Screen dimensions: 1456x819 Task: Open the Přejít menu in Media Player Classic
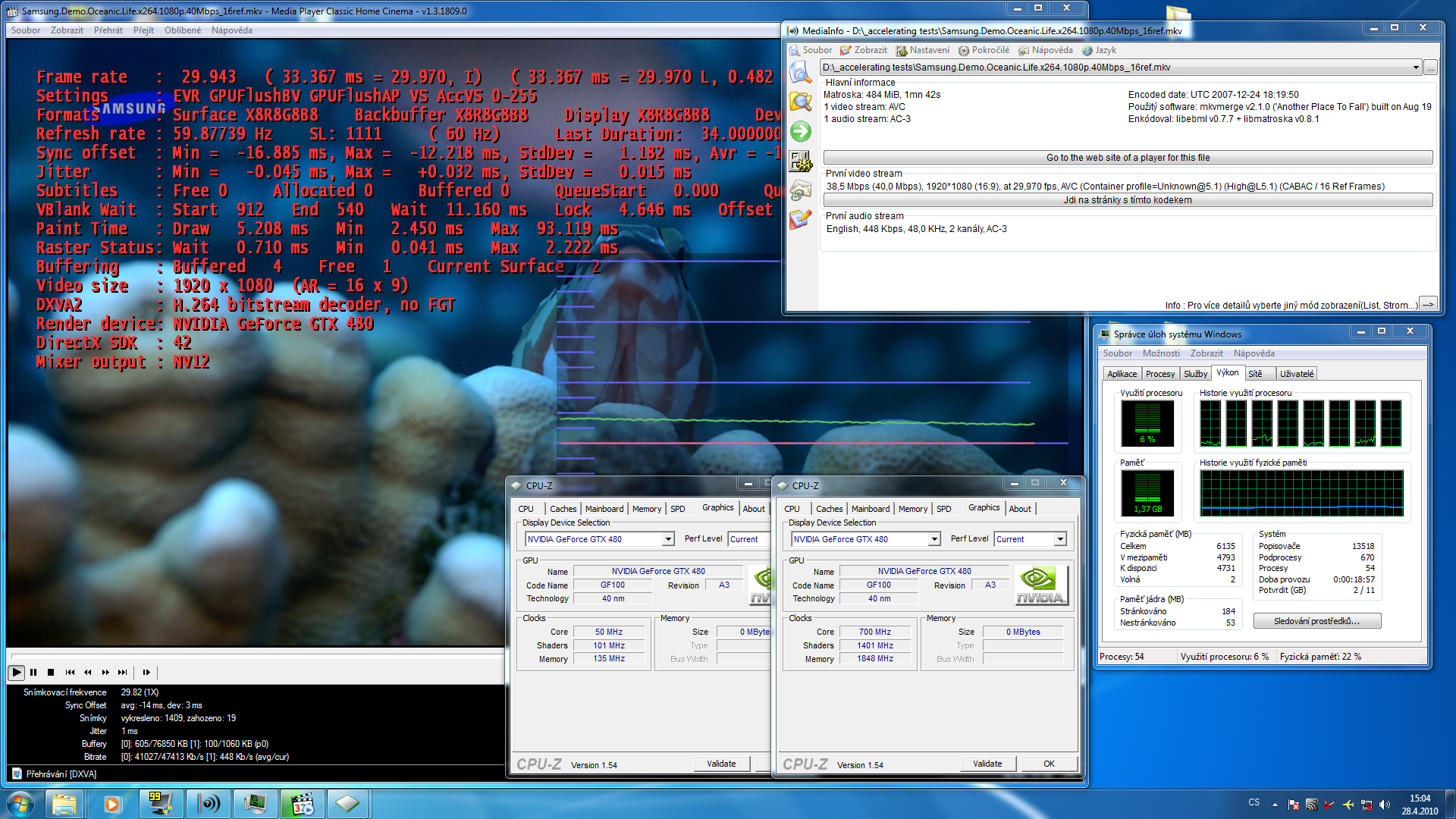[x=143, y=30]
